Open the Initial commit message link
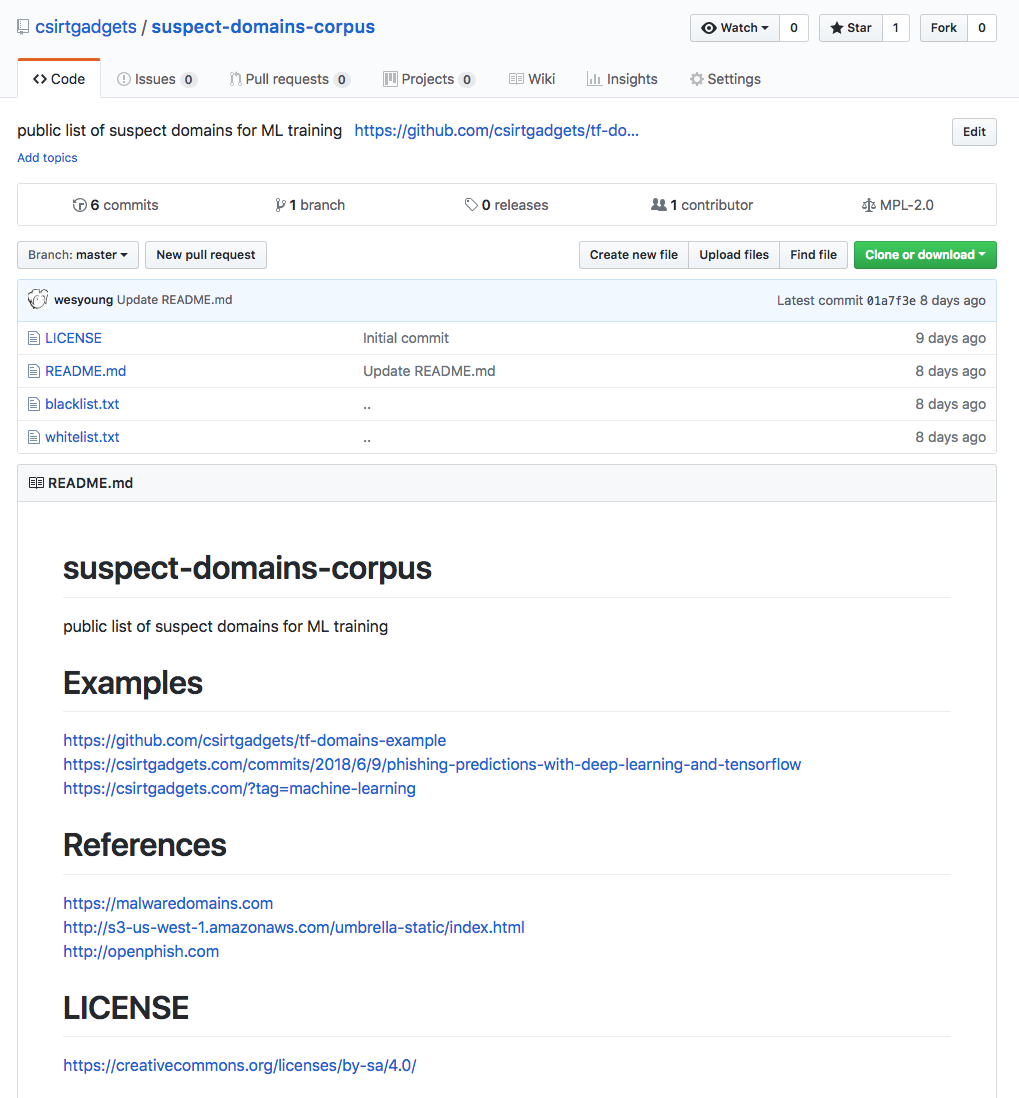Viewport: 1019px width, 1098px height. 405,338
